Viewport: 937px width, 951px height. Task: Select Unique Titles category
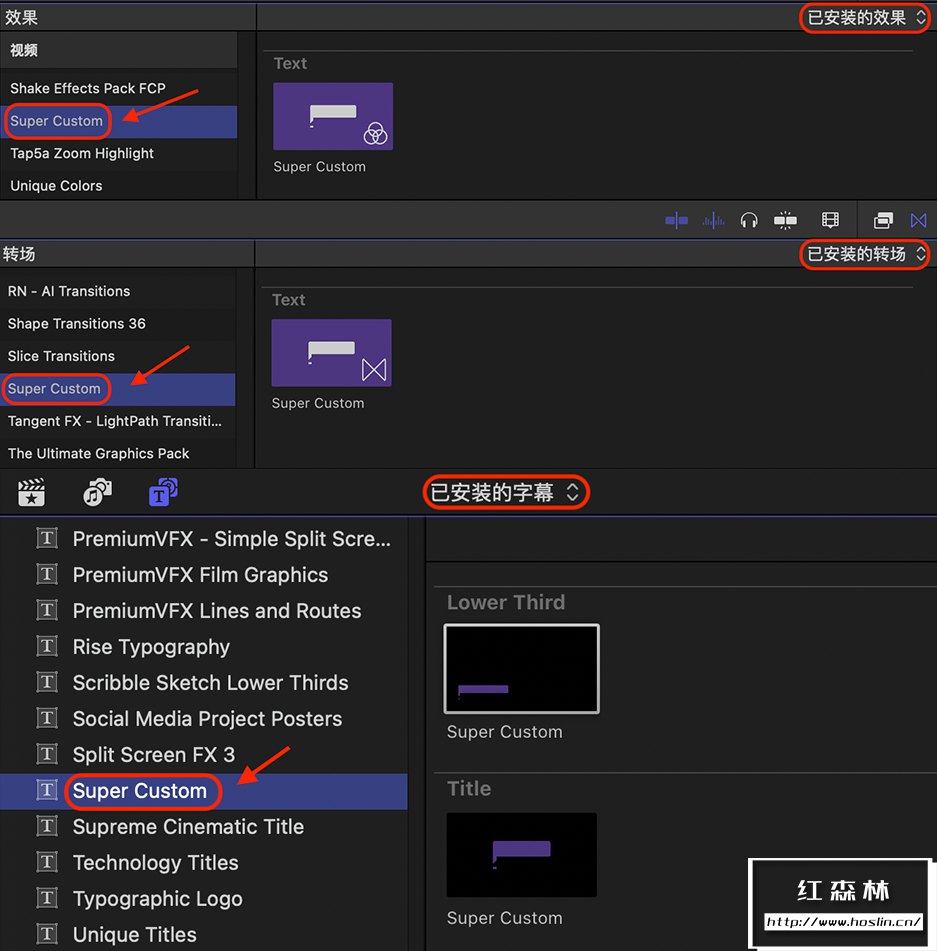[204, 934]
